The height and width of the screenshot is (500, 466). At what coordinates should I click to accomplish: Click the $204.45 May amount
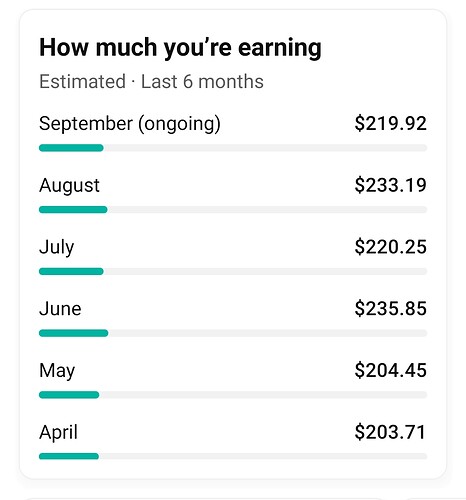(x=391, y=370)
